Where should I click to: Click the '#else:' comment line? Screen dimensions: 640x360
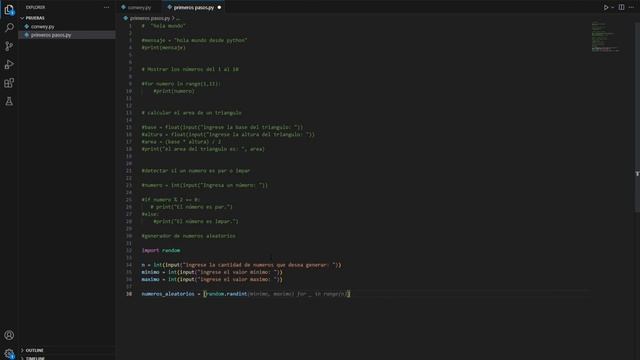150,214
